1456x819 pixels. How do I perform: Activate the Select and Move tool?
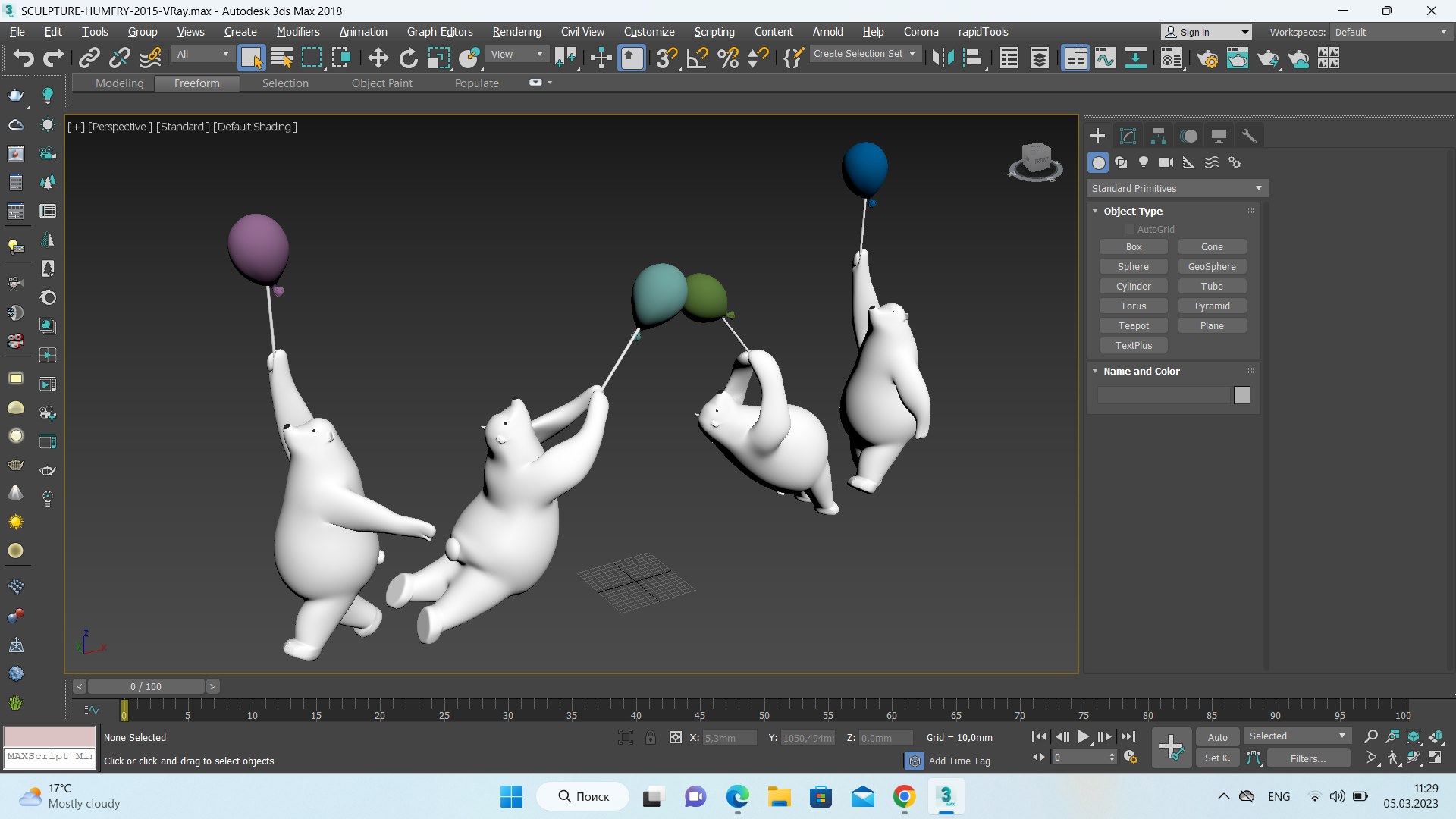click(378, 58)
